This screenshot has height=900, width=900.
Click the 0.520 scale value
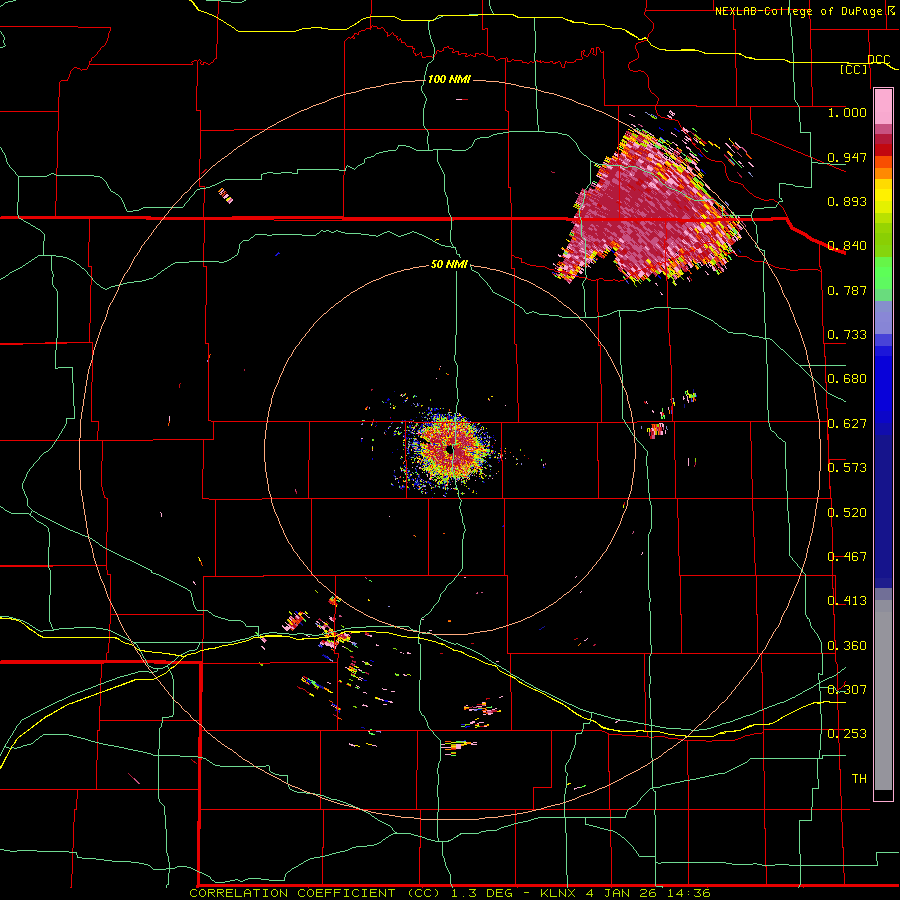click(847, 513)
